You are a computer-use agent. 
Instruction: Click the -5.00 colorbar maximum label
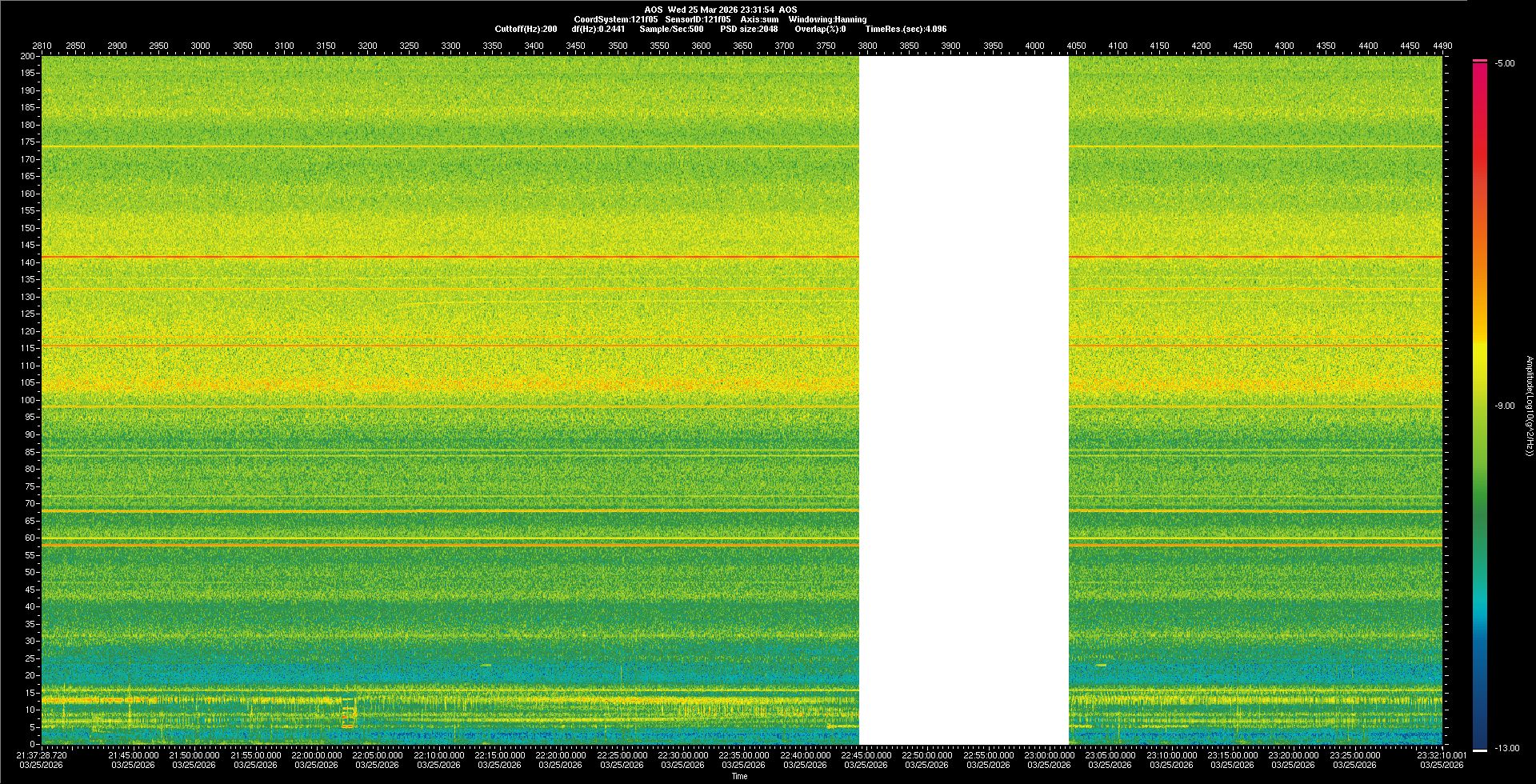tap(1504, 63)
